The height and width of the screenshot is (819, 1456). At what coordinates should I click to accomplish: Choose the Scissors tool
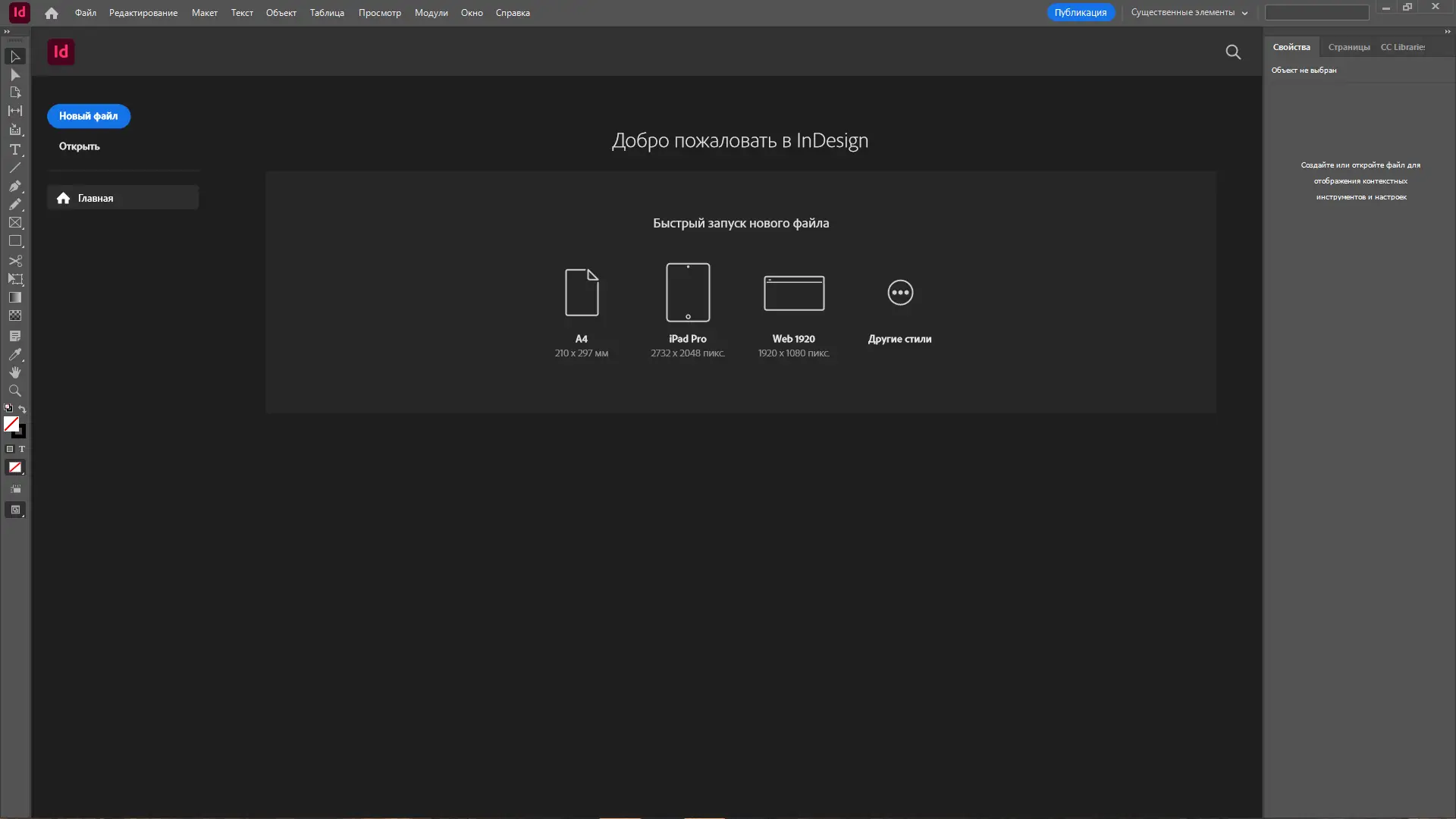click(x=15, y=260)
